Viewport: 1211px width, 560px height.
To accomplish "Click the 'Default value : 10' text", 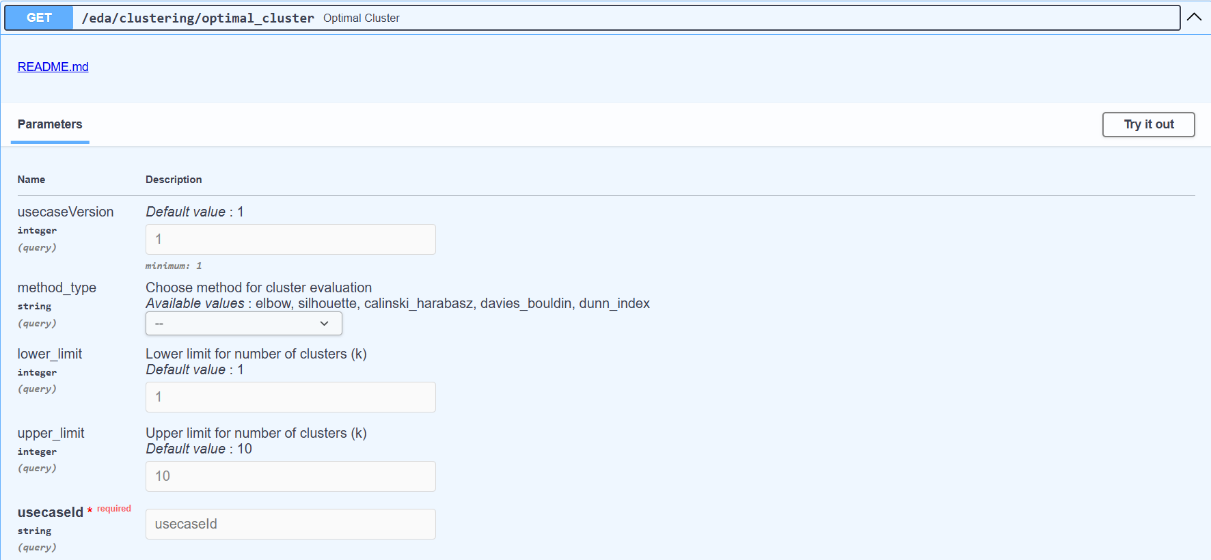I will point(199,449).
